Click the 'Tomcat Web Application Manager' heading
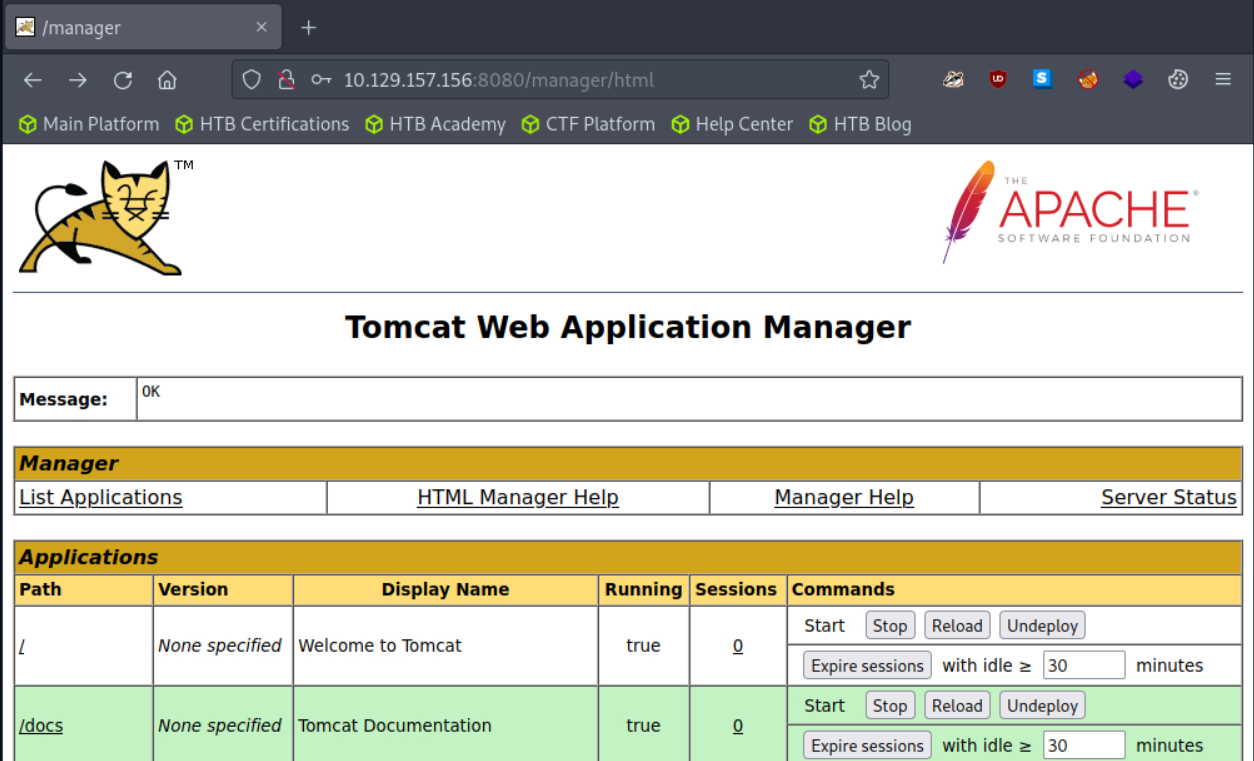Viewport: 1254px width, 761px height. tap(628, 327)
